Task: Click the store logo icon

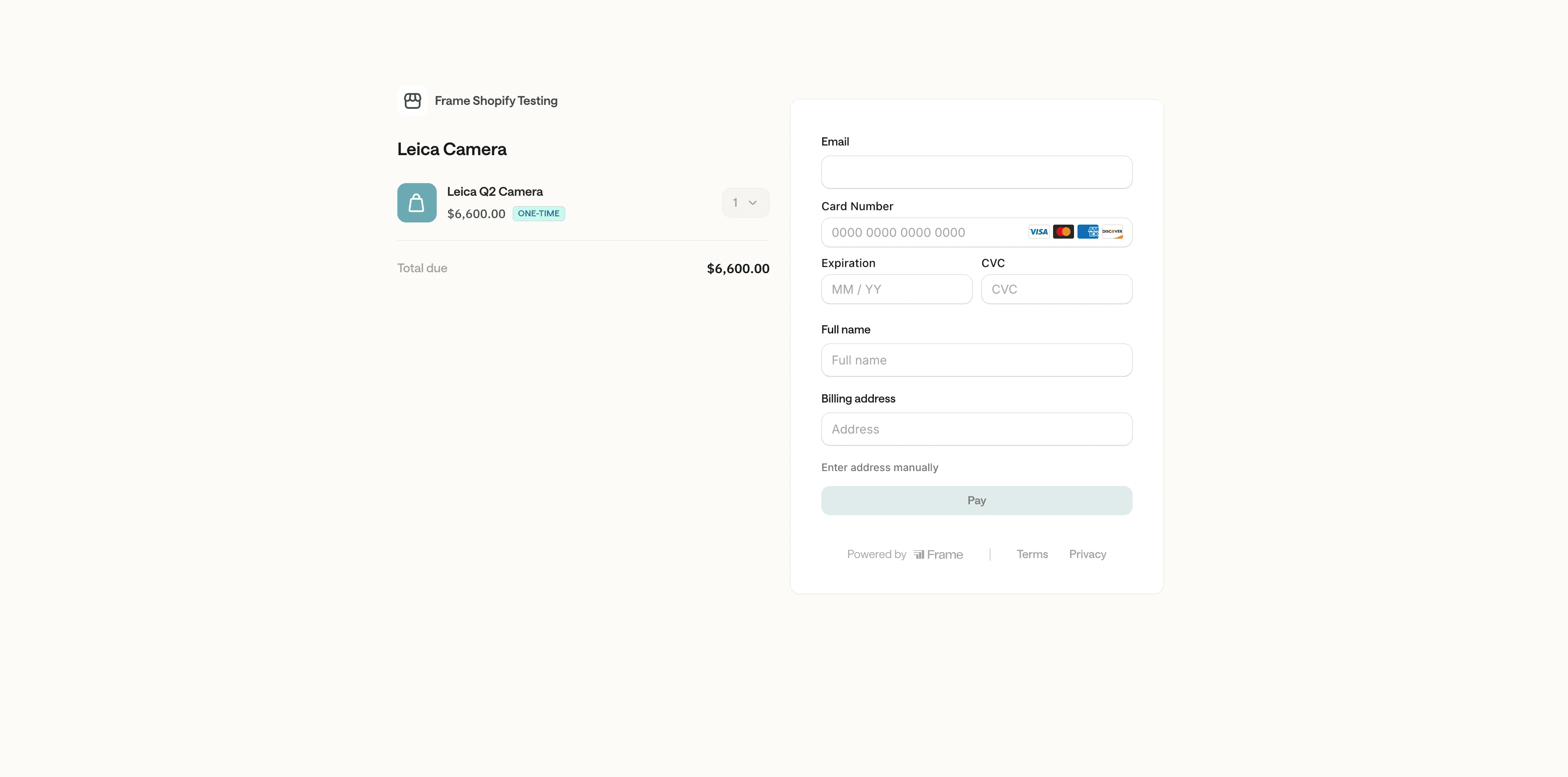Action: coord(412,101)
